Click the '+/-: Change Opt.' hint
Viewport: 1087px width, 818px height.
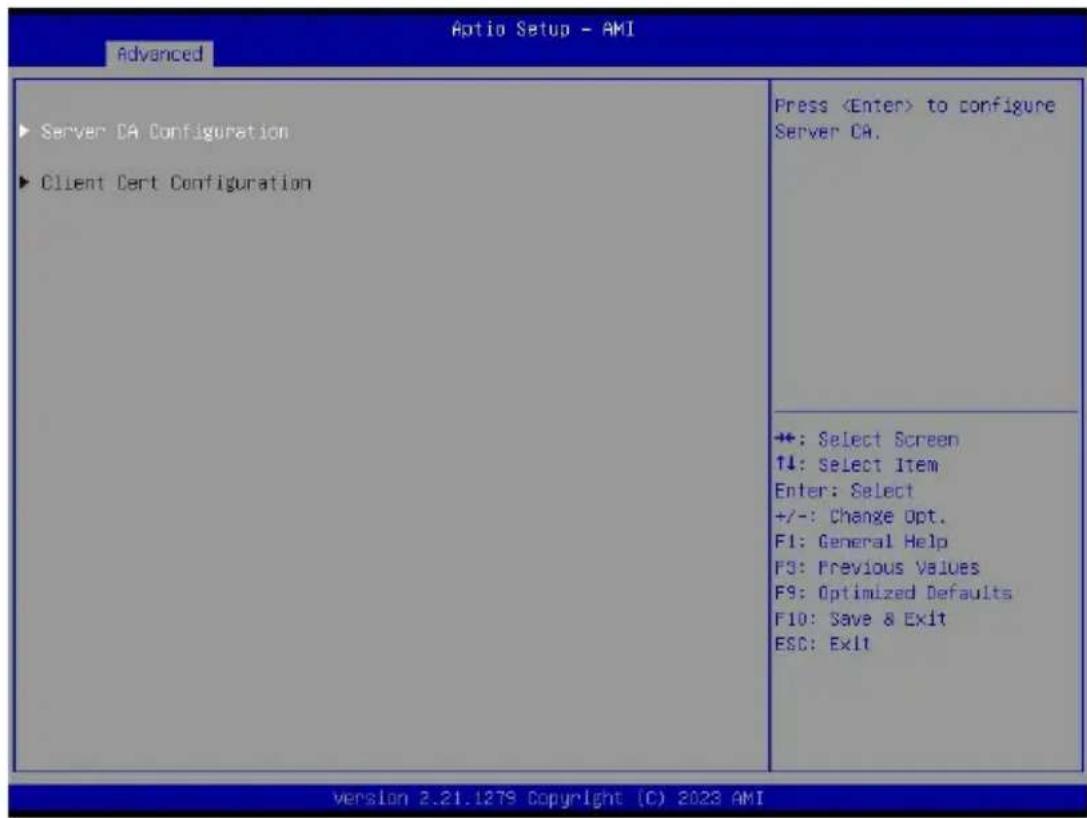tap(860, 516)
